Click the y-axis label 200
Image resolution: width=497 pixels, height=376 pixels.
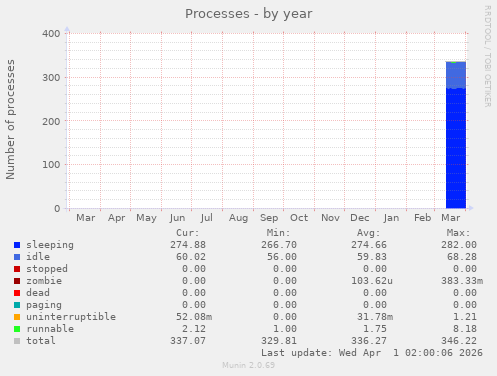point(51,121)
